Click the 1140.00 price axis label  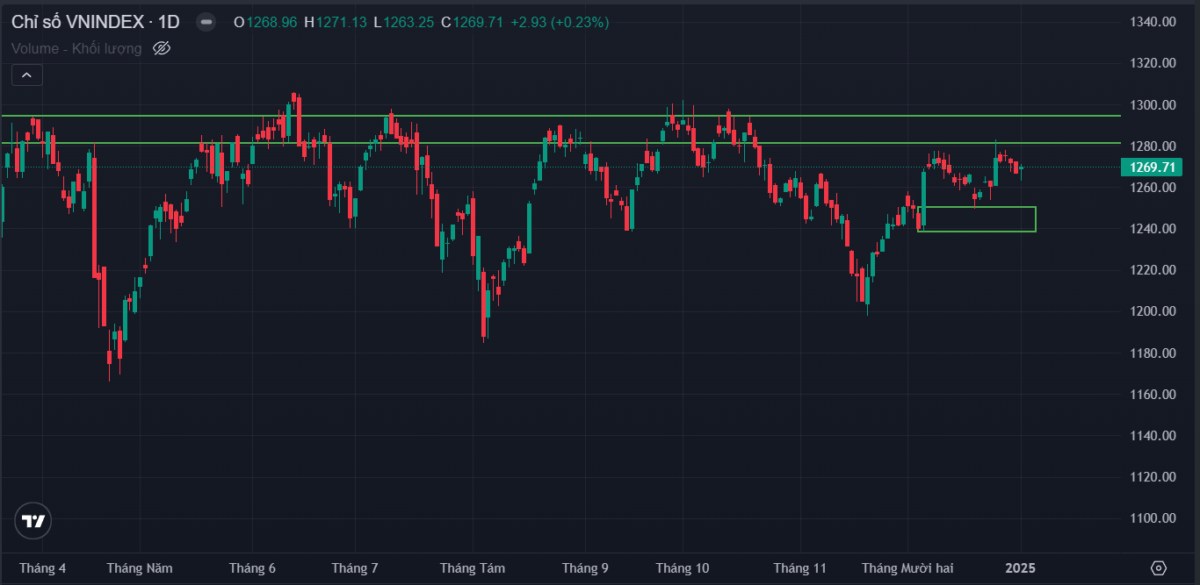tap(1151, 436)
